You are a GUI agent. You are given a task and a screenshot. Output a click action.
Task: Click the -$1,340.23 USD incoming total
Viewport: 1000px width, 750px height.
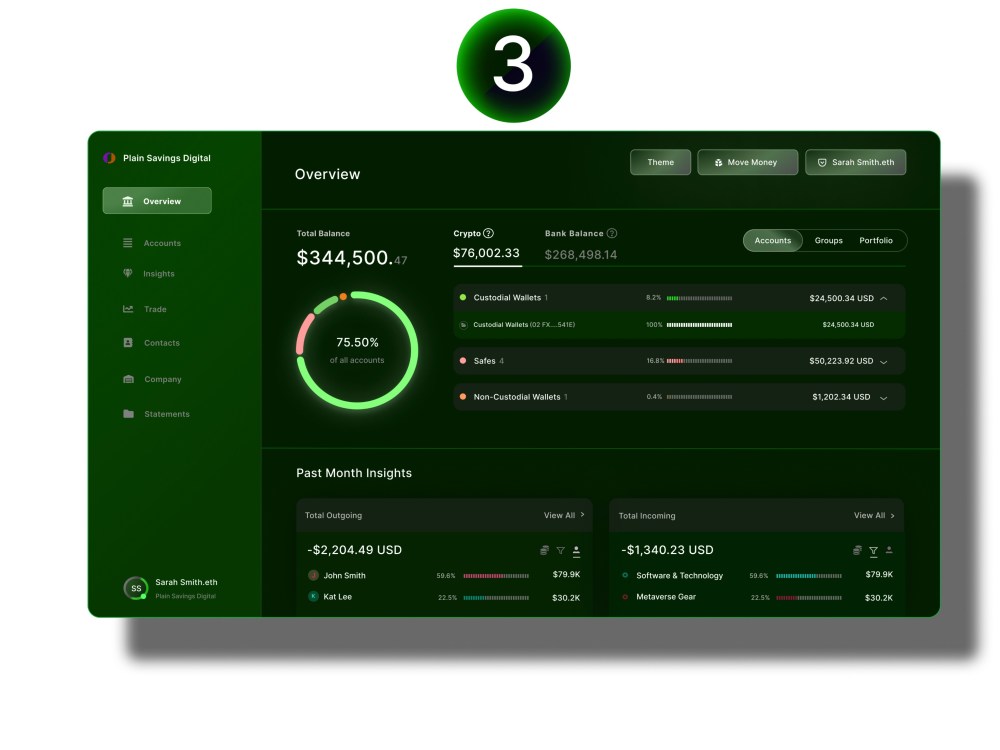pyautogui.click(x=667, y=550)
